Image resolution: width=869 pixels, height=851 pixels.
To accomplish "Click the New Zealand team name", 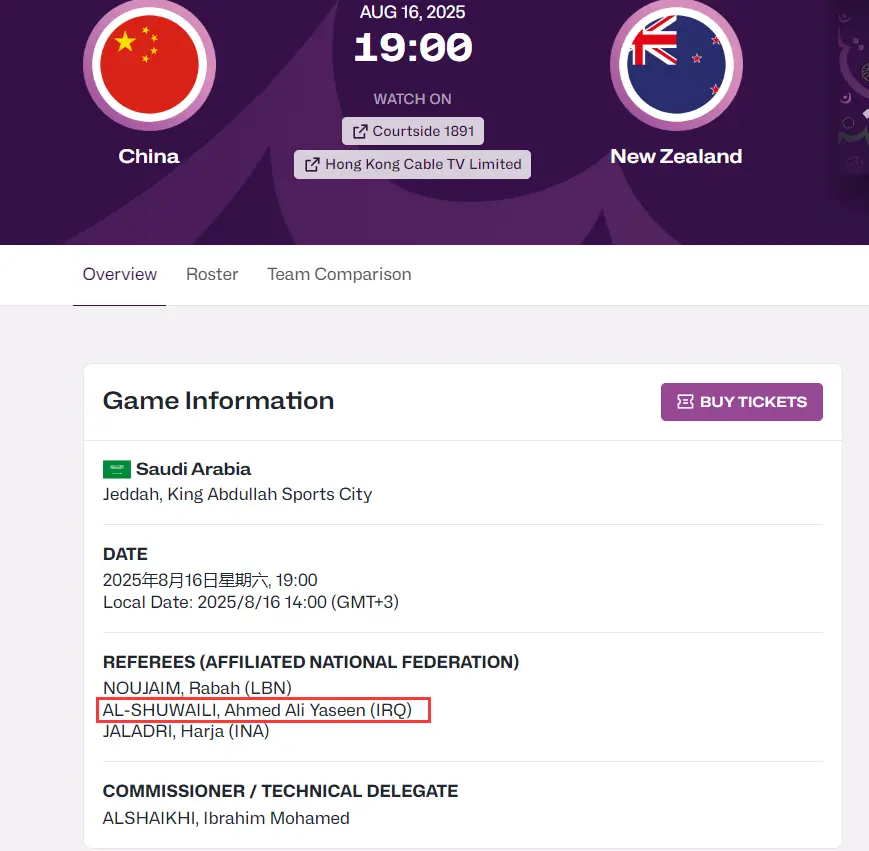I will click(676, 156).
